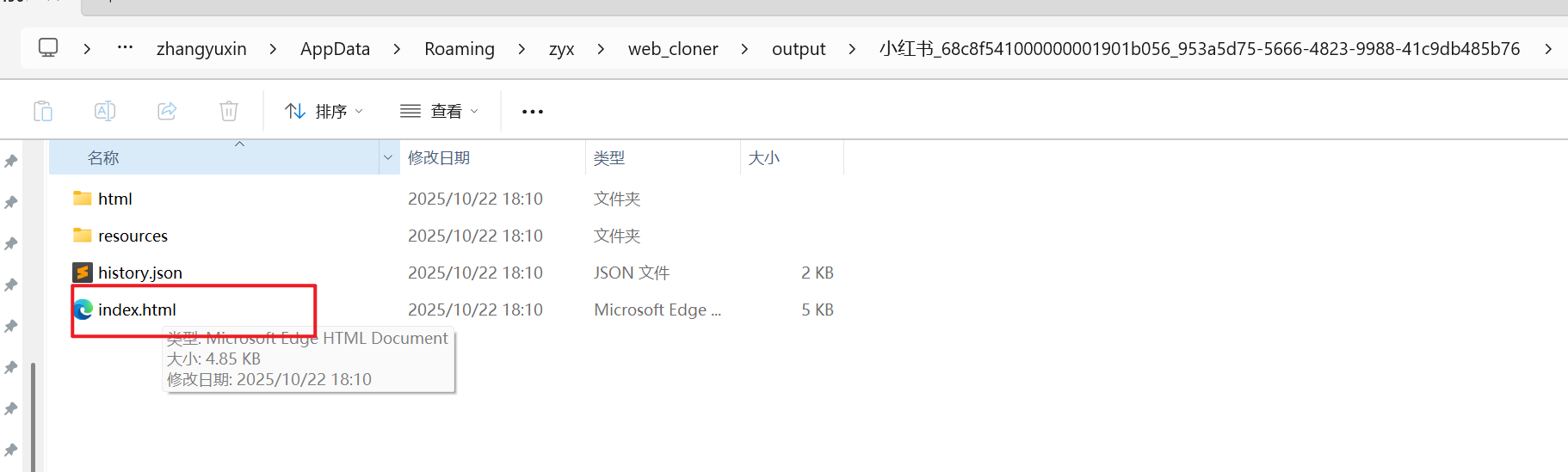Expand the 名称 column filter arrow
Image resolution: width=1568 pixels, height=472 pixels.
coord(388,157)
